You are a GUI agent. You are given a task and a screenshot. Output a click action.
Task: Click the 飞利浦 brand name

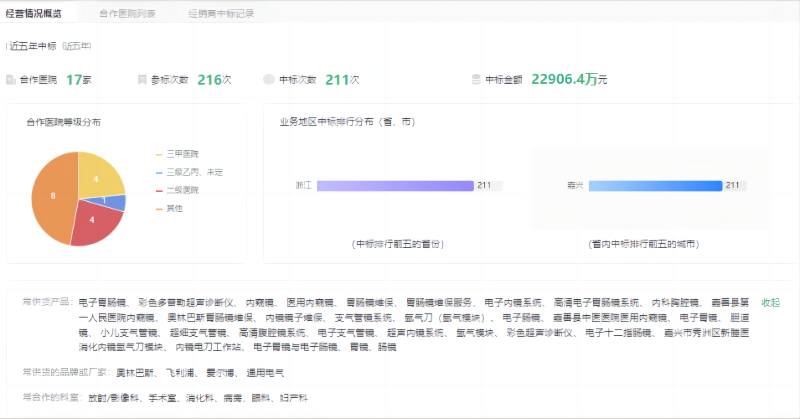pyautogui.click(x=180, y=373)
